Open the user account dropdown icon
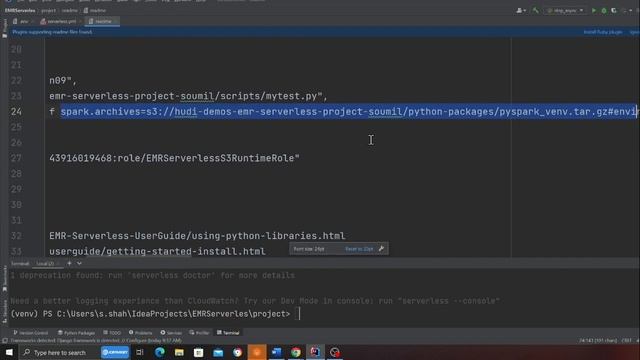 click(521, 11)
